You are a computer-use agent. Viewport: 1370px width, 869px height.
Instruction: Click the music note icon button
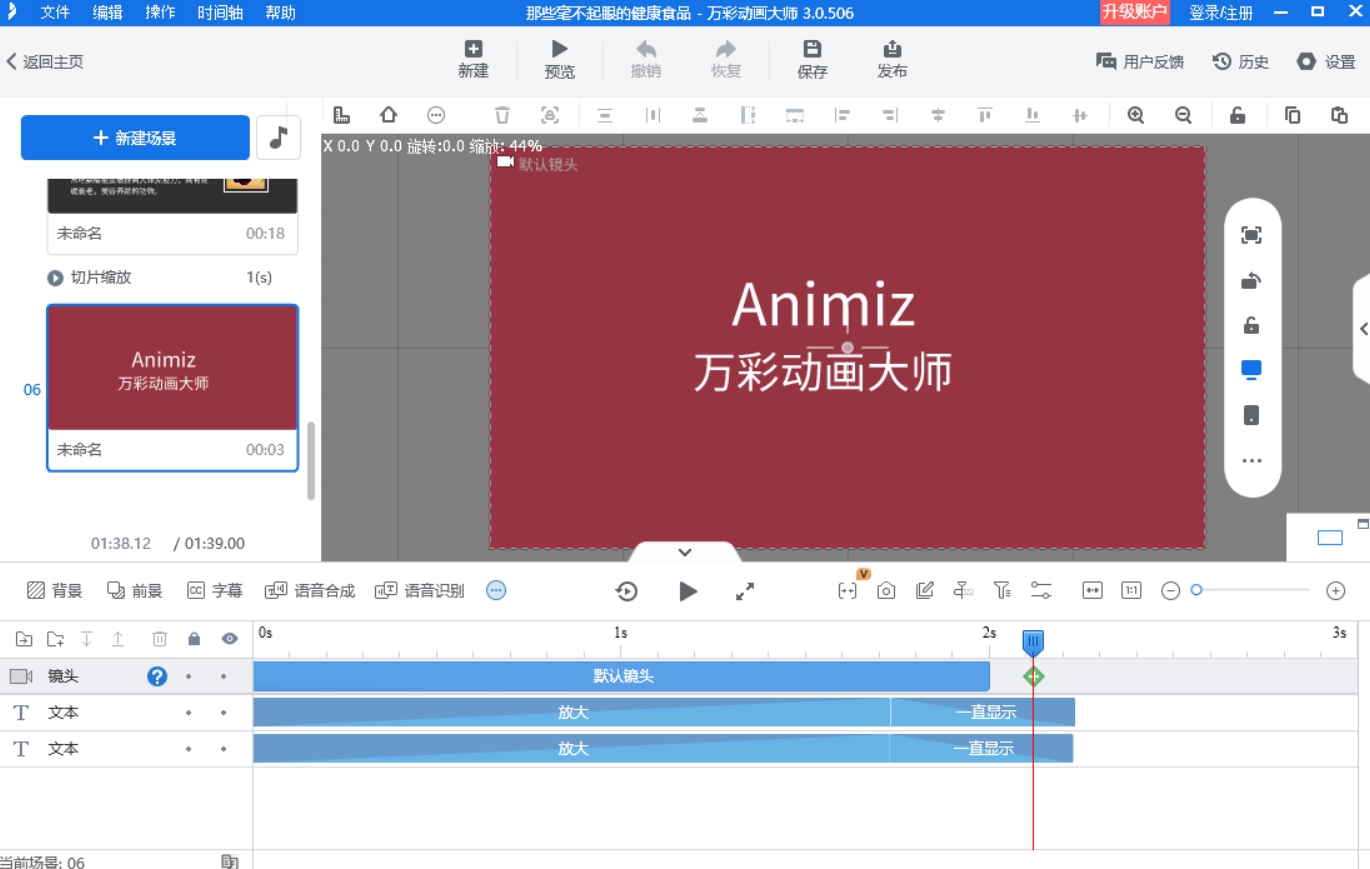[x=278, y=138]
